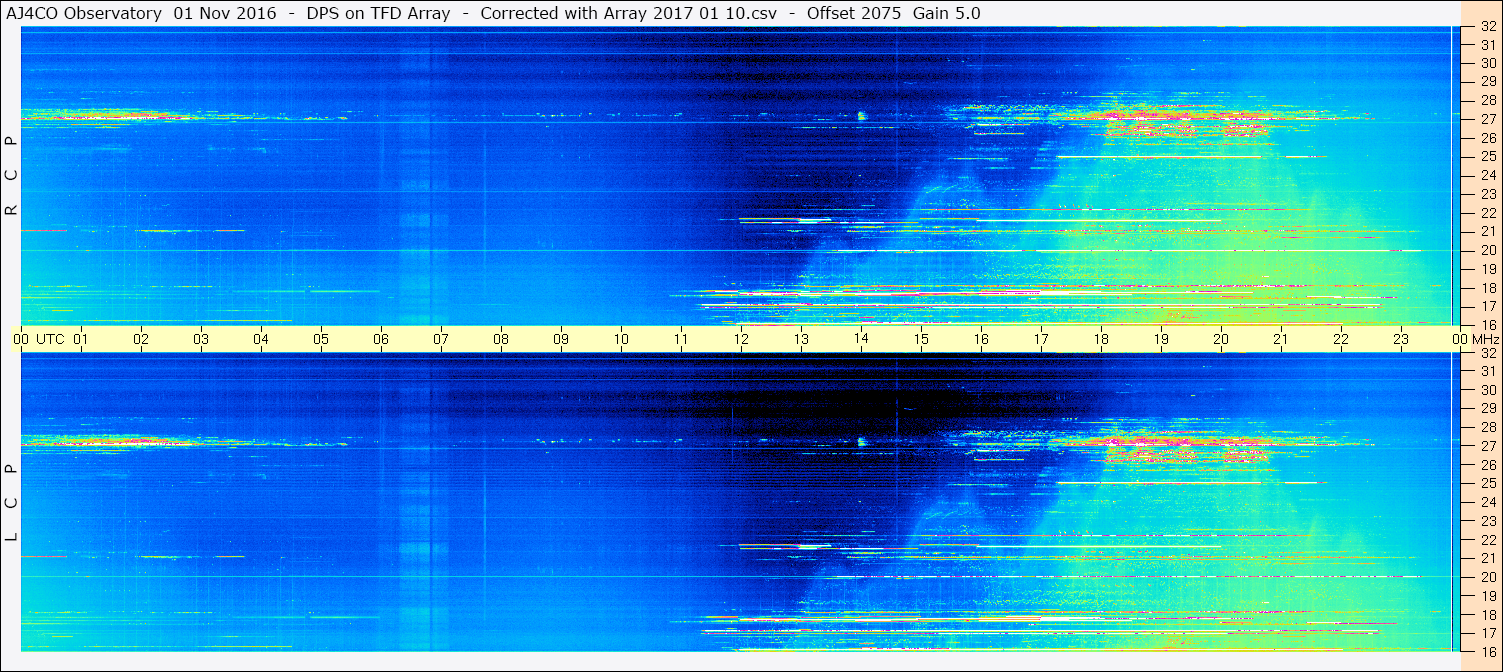
Task: Select the 12 hour marker on time axis
Action: tap(741, 339)
